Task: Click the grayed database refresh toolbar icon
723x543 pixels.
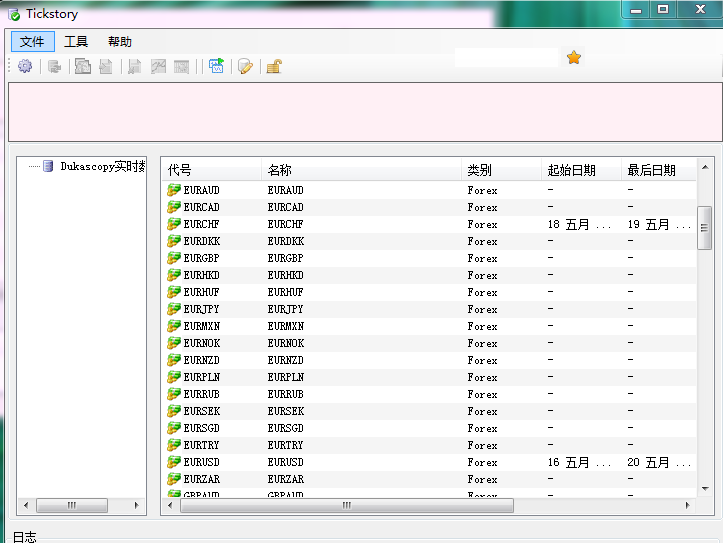Action: point(54,67)
